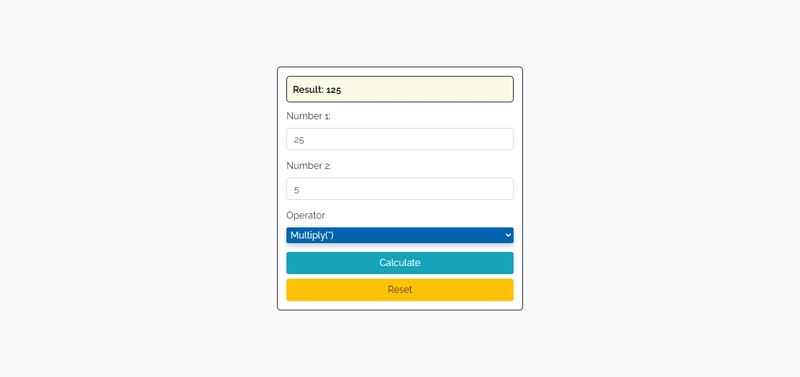Screen dimensions: 800x377
Task: Click the Result: 125 output box
Action: tap(399, 89)
